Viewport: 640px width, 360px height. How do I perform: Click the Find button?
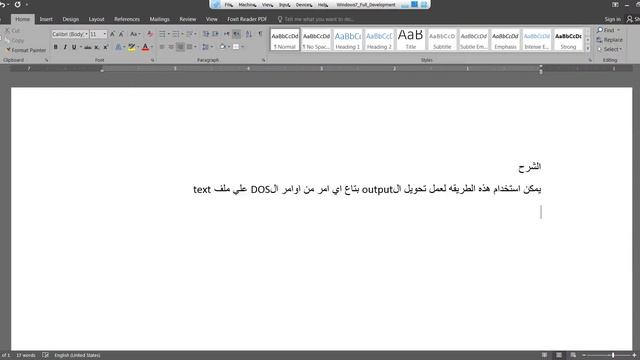[608, 30]
